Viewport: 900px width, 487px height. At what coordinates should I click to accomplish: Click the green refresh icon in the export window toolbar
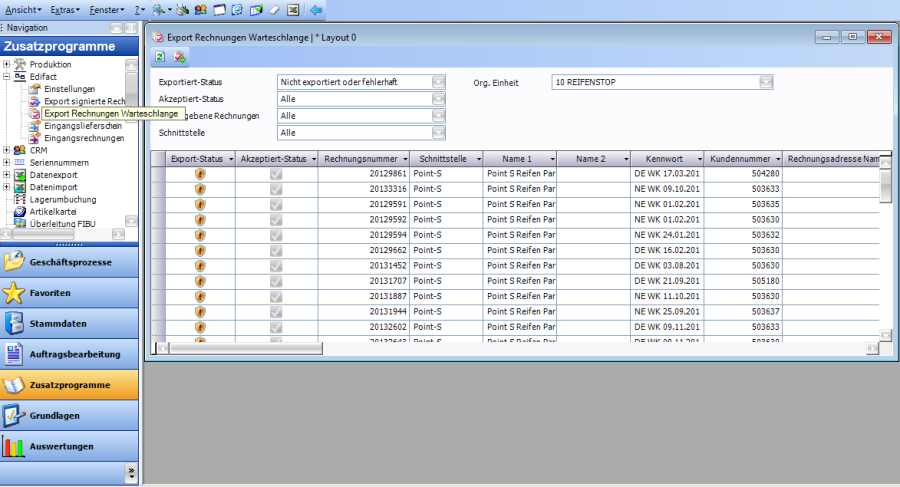[x=159, y=56]
